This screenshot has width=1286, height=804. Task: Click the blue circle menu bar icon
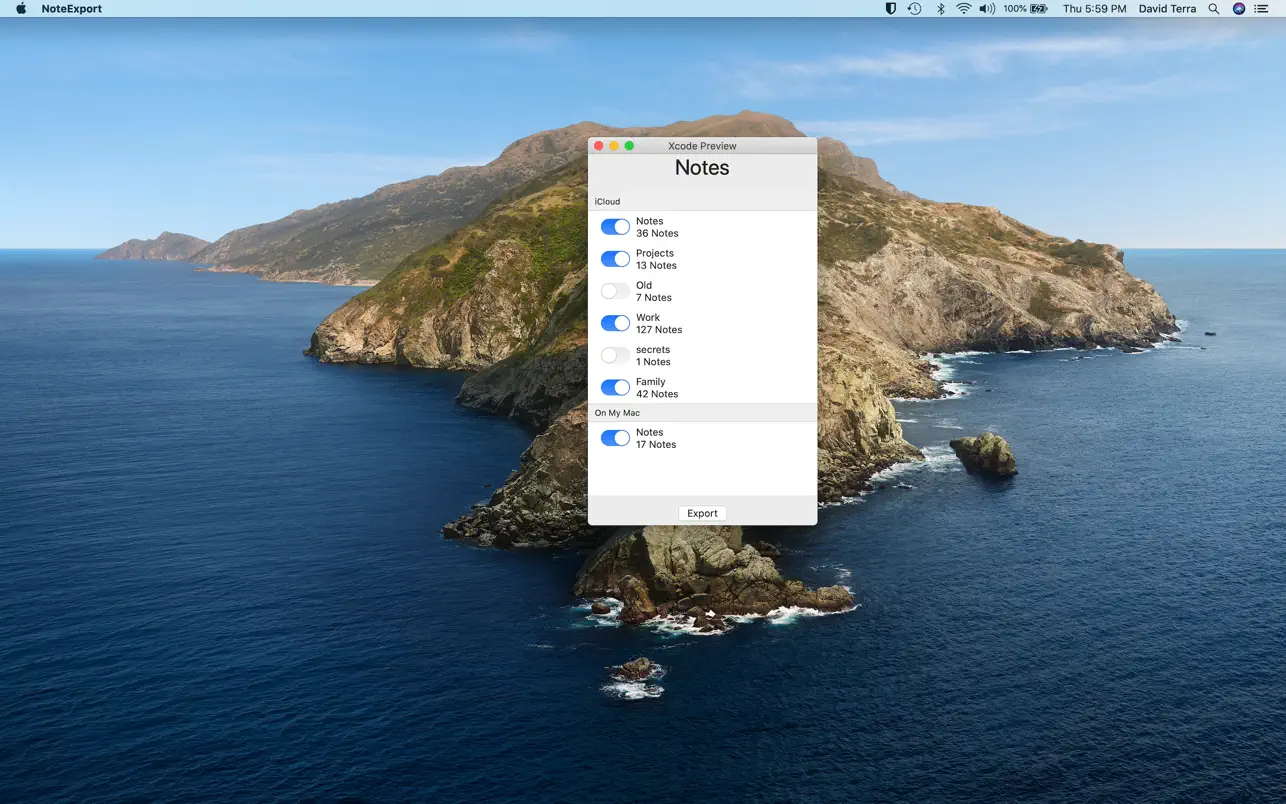(x=1237, y=8)
